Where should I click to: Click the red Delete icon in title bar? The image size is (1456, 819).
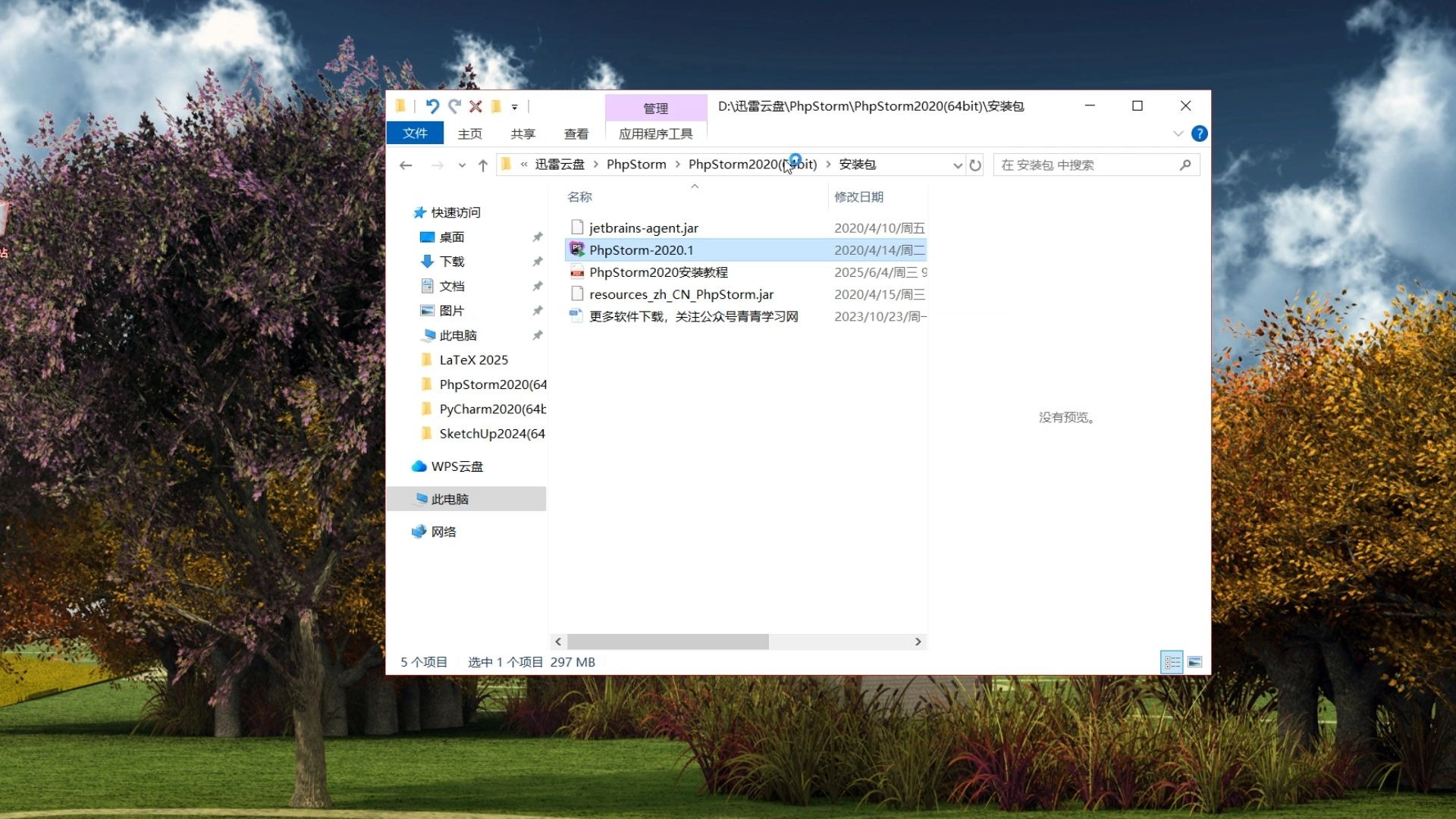(x=475, y=106)
